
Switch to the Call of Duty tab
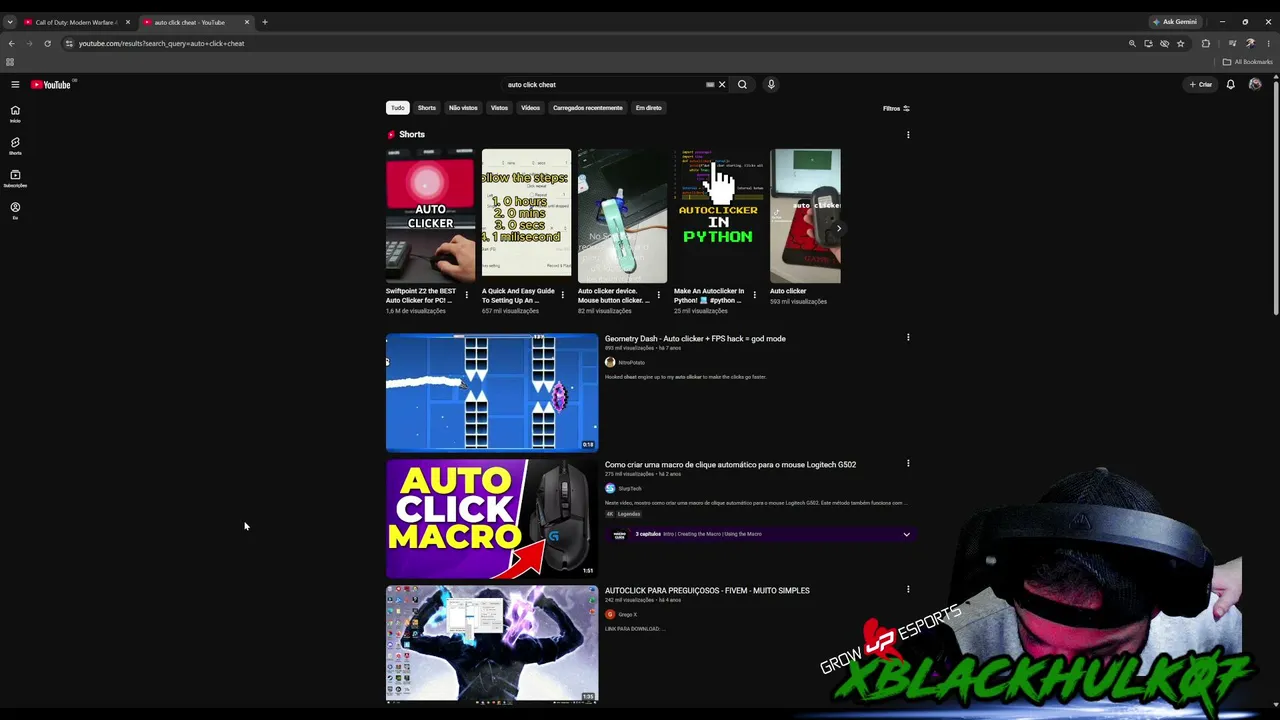76,22
